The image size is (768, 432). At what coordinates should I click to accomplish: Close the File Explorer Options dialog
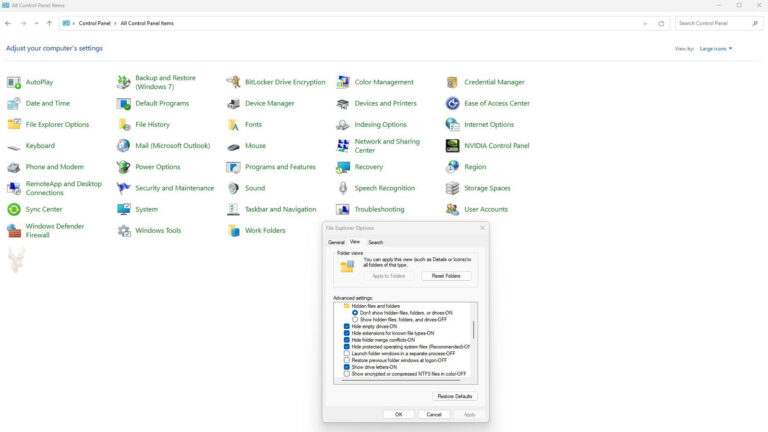pyautogui.click(x=482, y=228)
